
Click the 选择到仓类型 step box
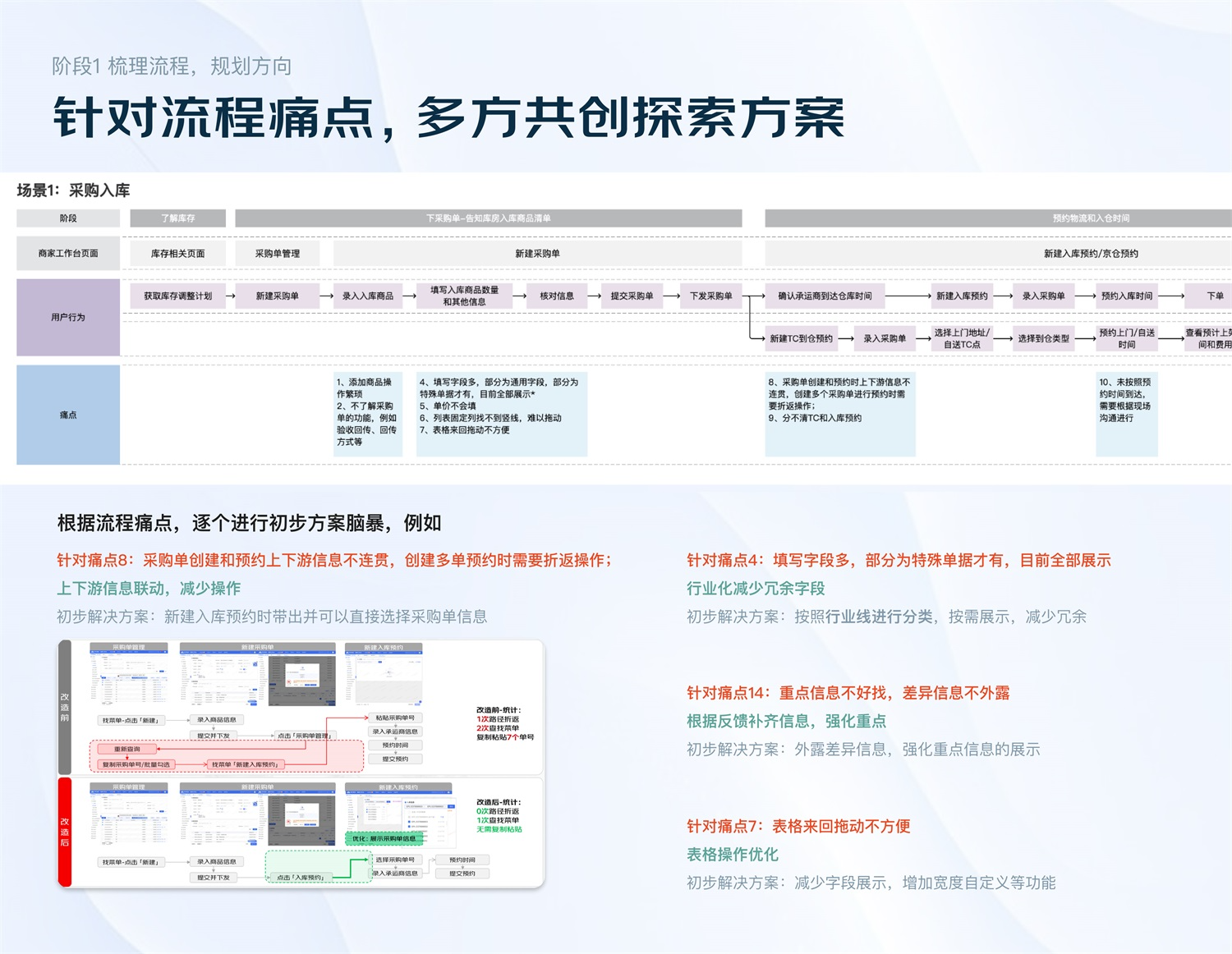point(1044,338)
